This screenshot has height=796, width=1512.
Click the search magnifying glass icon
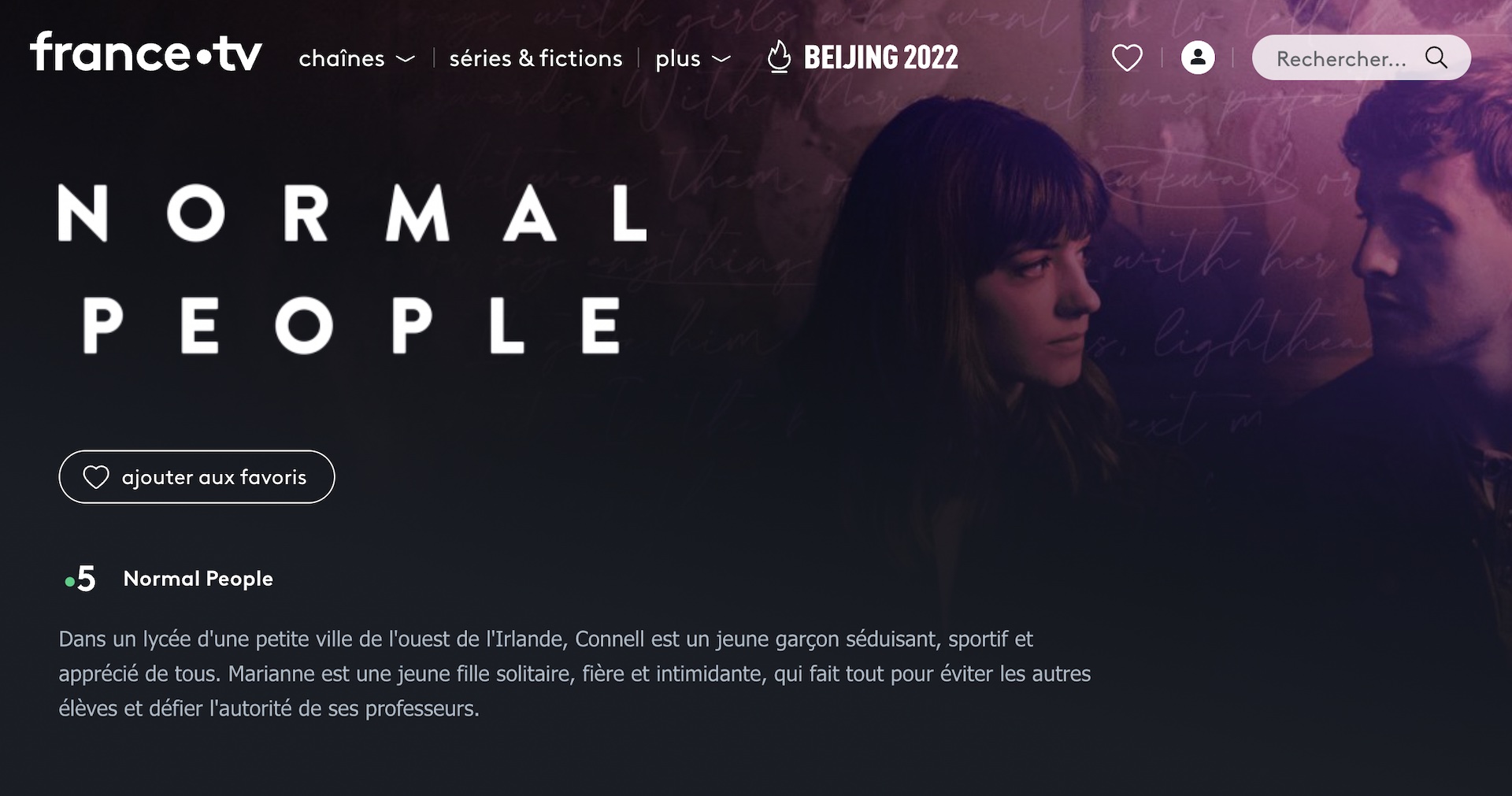click(x=1436, y=57)
